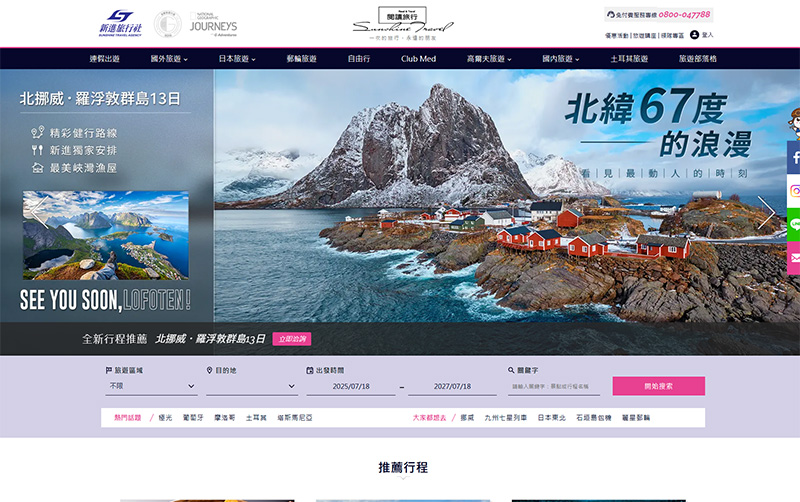Open 領隊專區 top link
The width and height of the screenshot is (800, 502).
672,36
